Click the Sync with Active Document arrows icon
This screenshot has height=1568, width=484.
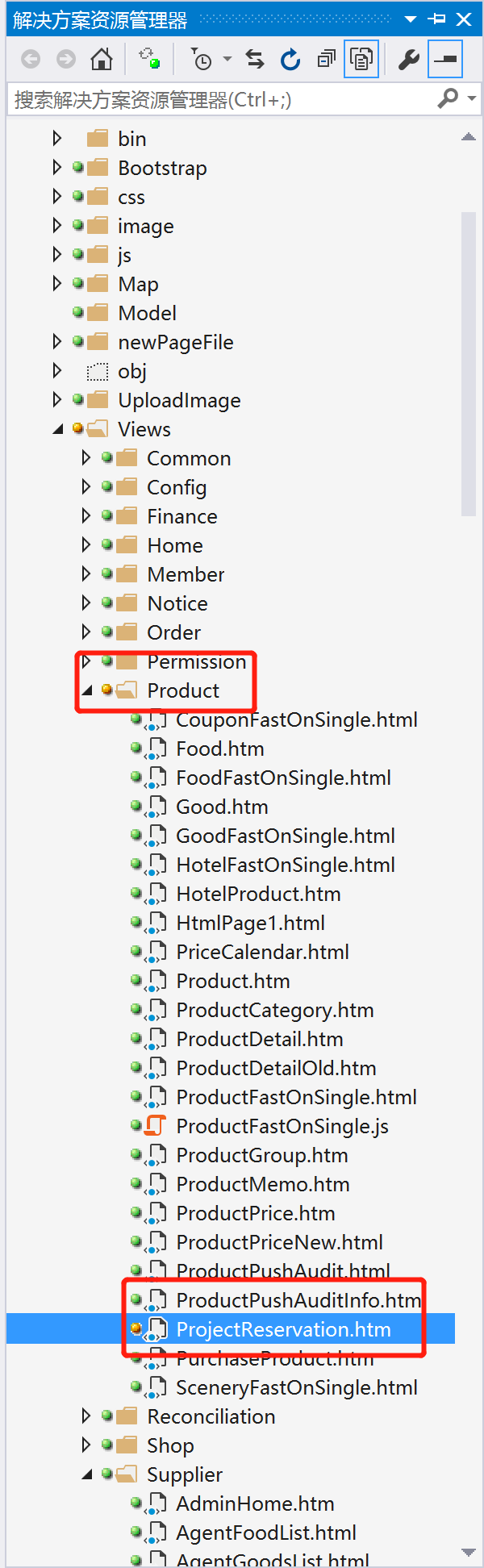pyautogui.click(x=255, y=59)
